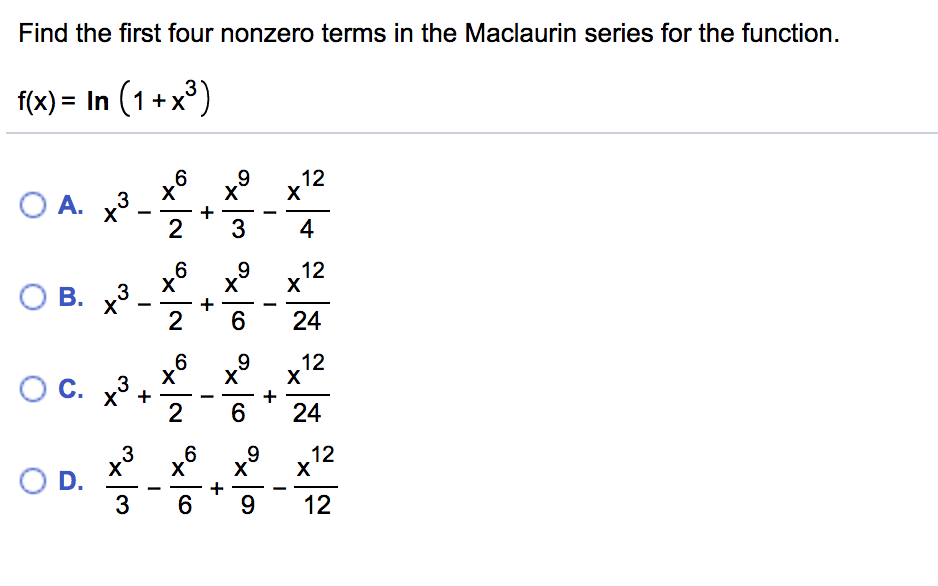Click the x³ term in option A
The image size is (938, 586).
(x=115, y=208)
